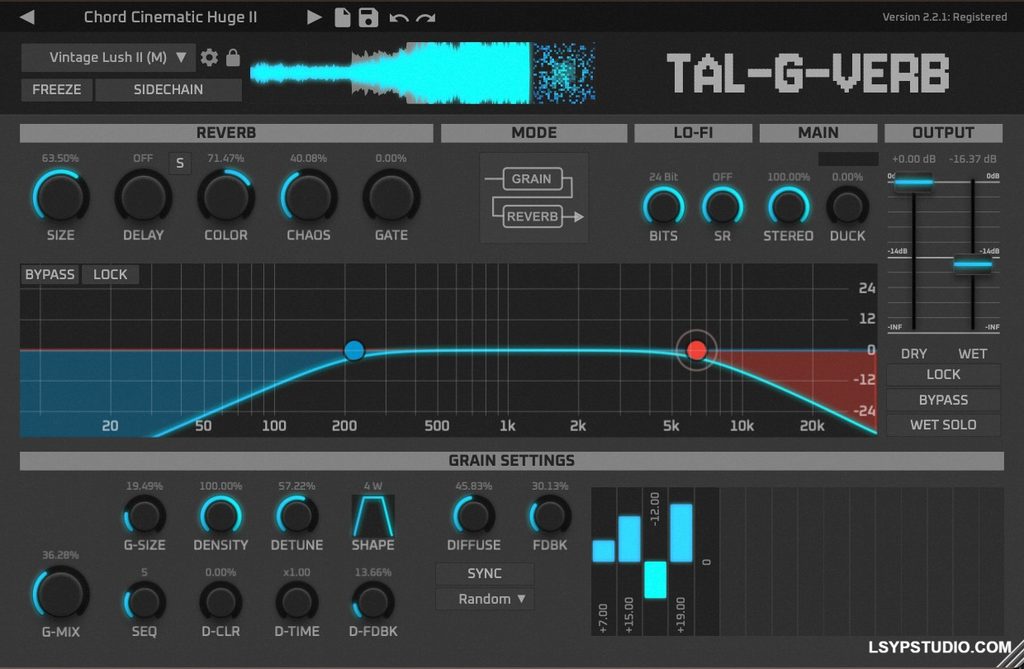Redo the last change
The image size is (1024, 669).
click(426, 18)
